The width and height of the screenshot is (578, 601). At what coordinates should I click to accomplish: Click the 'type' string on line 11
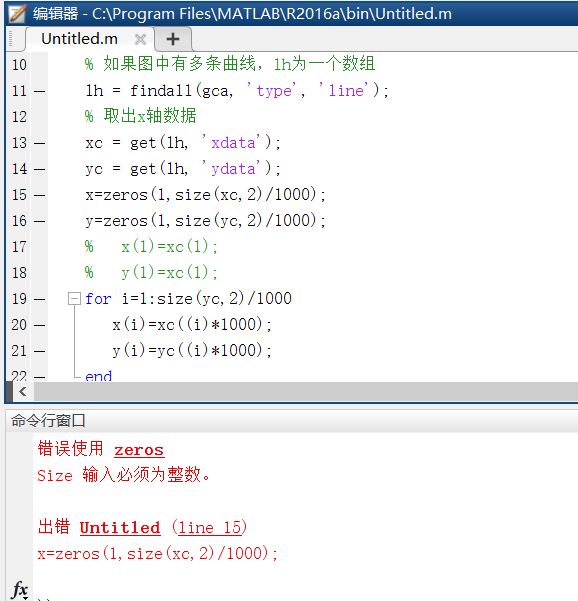point(274,90)
